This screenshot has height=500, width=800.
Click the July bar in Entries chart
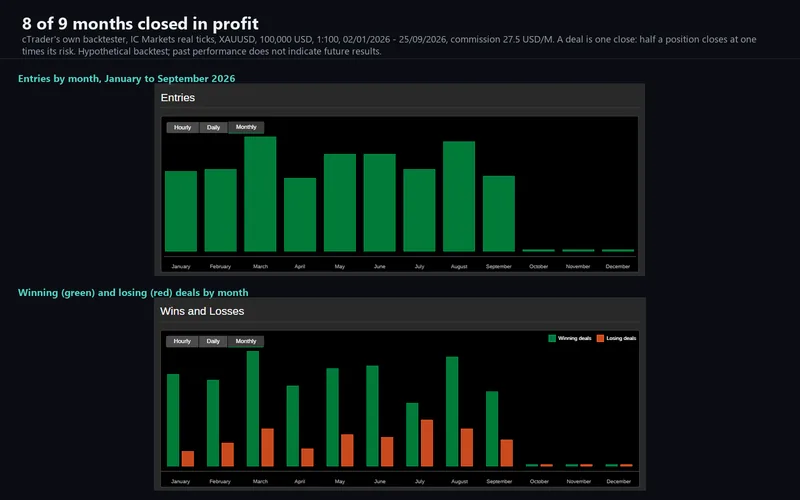[419, 210]
